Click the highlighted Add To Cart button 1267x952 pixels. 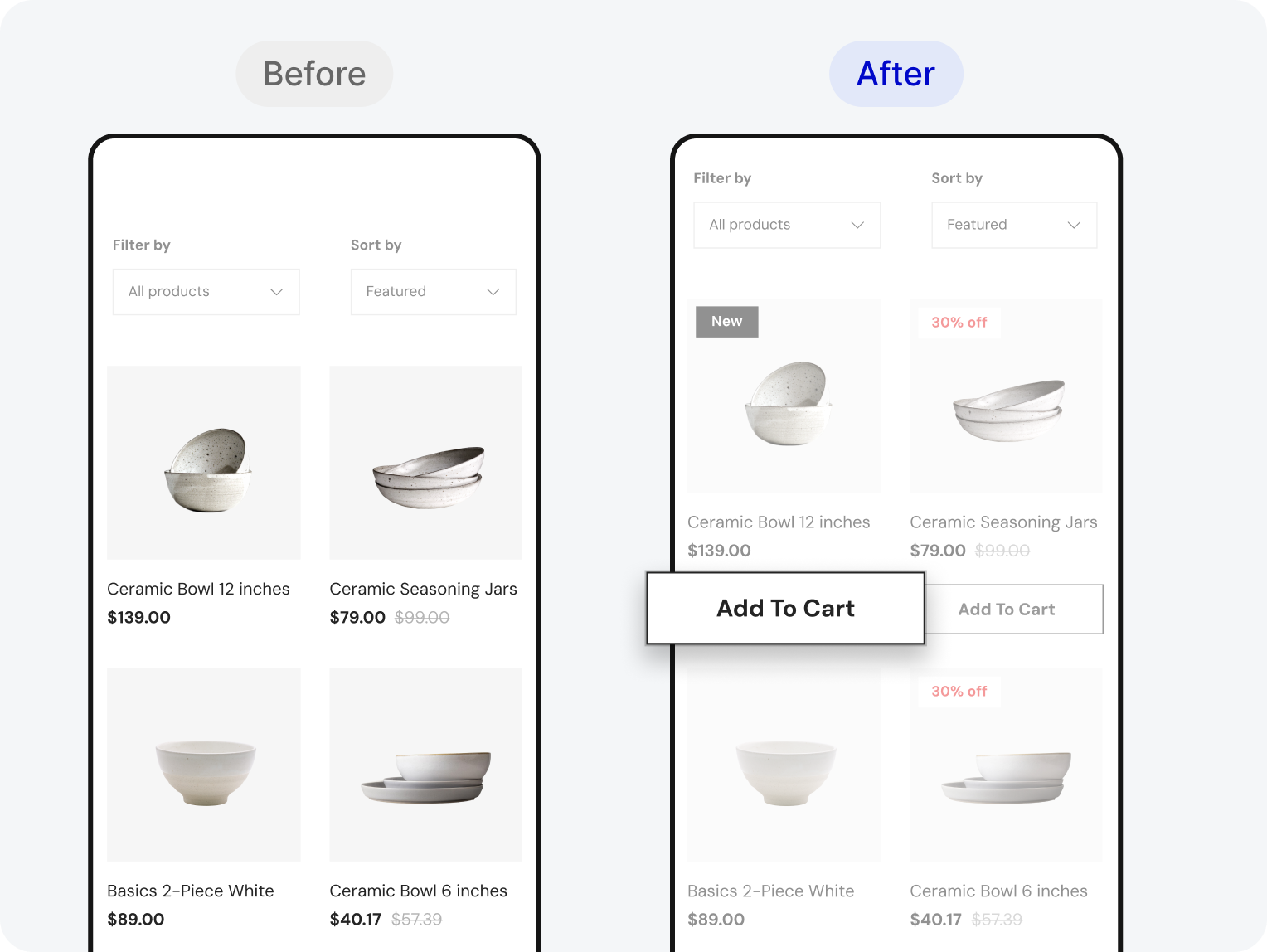[x=785, y=608]
